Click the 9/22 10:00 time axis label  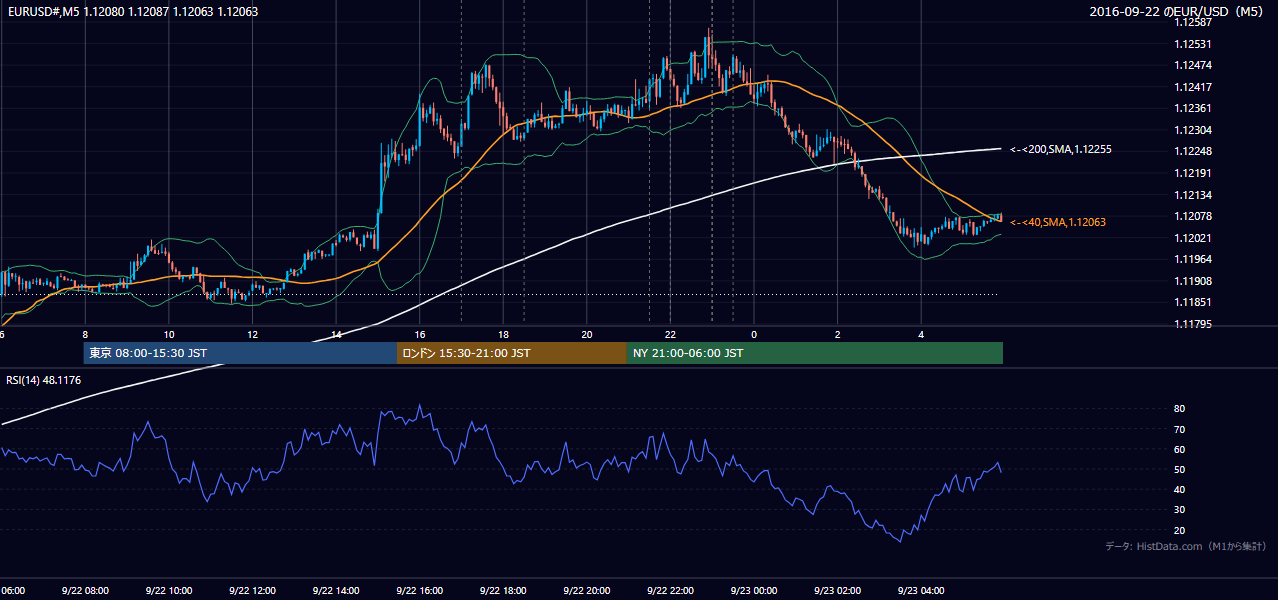(x=168, y=591)
